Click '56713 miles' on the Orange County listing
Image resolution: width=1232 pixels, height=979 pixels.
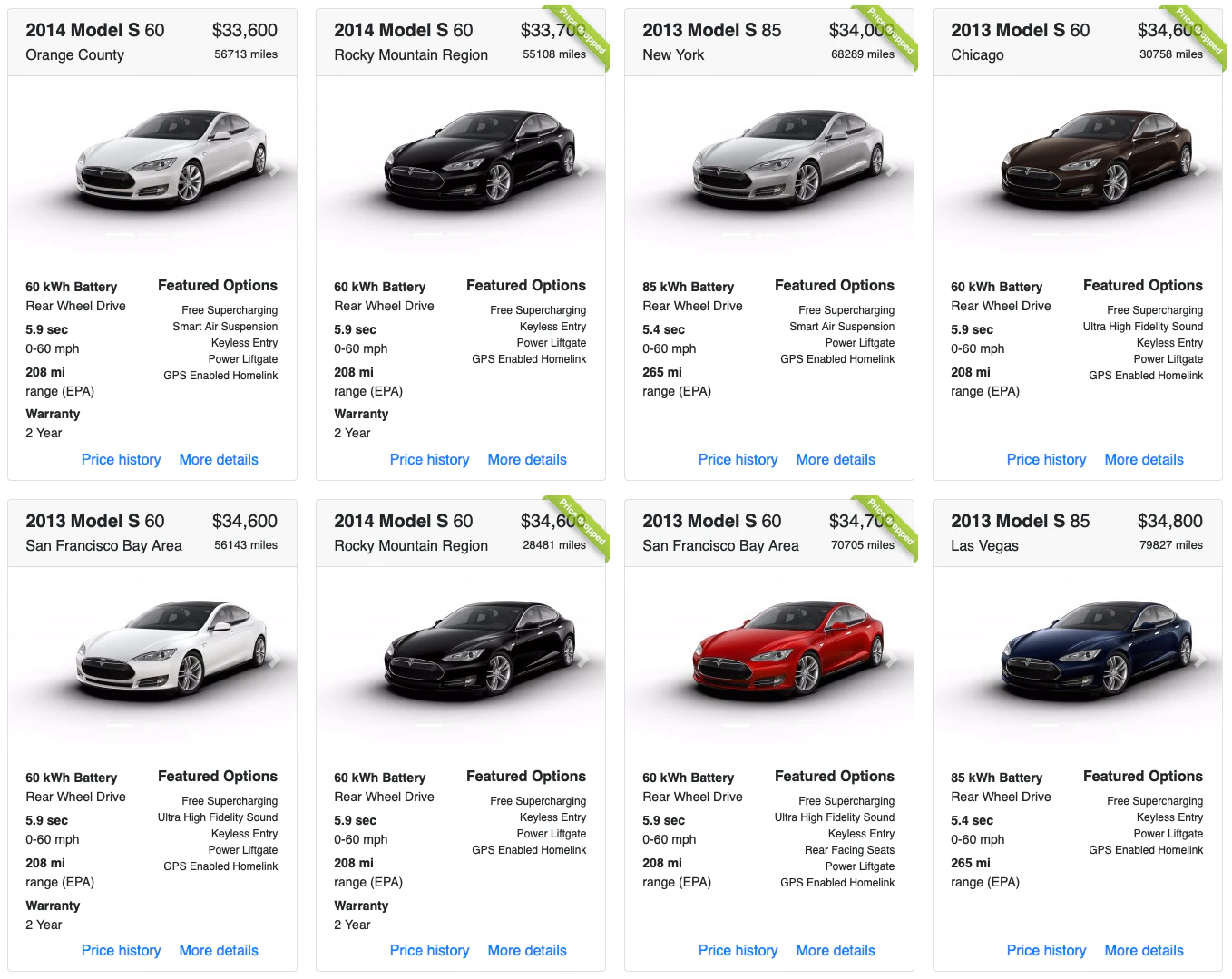click(x=246, y=54)
